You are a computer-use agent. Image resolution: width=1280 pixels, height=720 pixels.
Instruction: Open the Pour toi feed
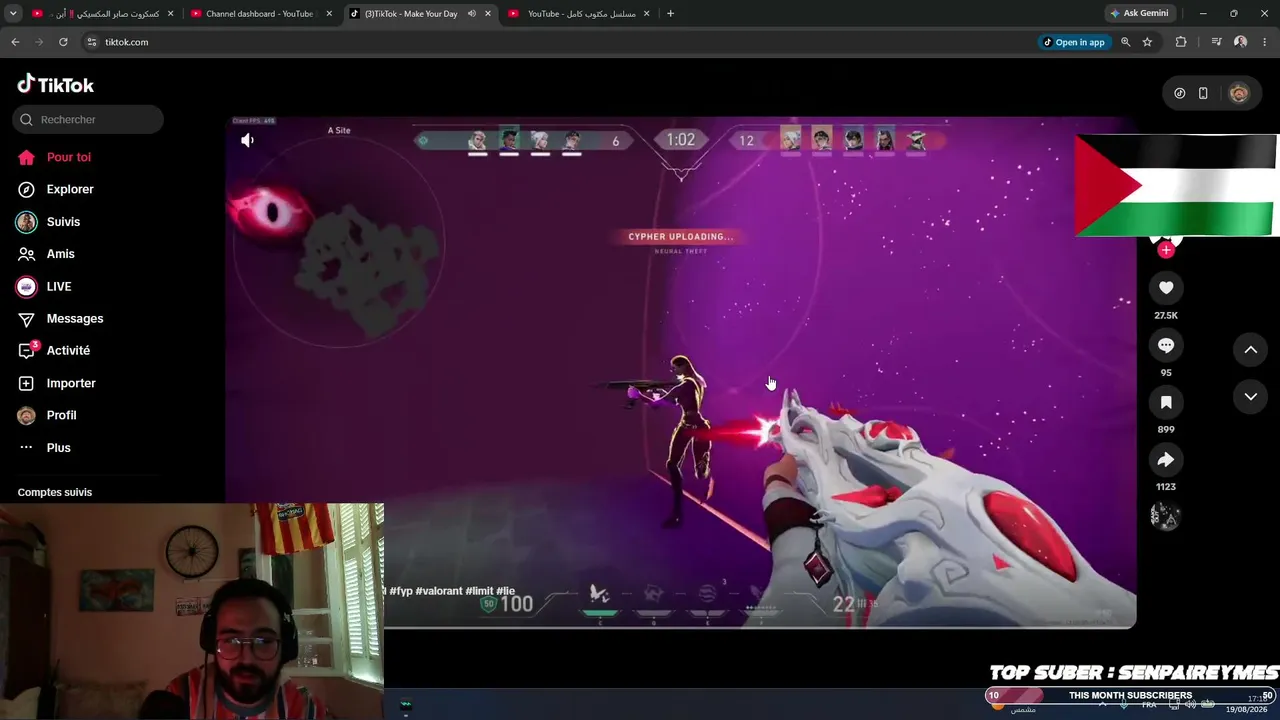point(68,157)
